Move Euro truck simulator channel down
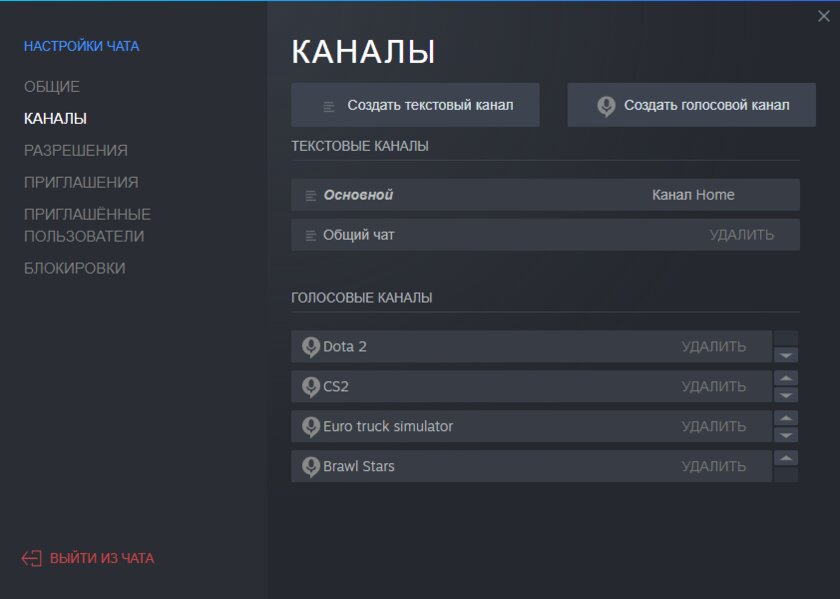The height and width of the screenshot is (599, 840). (x=786, y=435)
